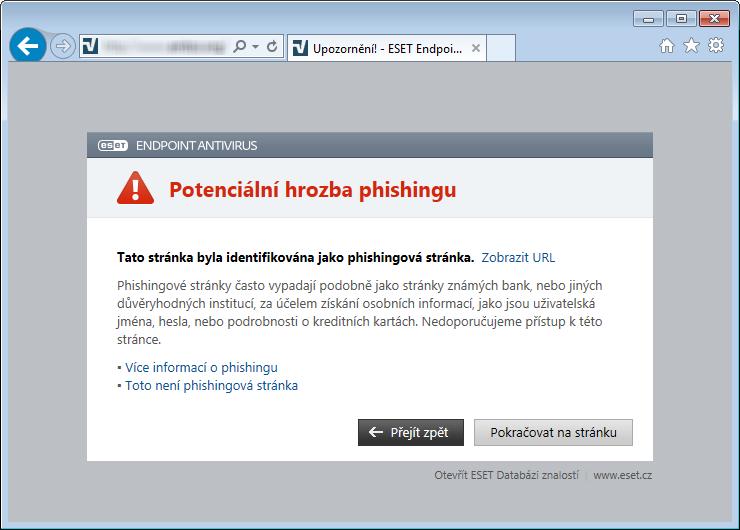Click the address bar search magnifier icon
The image size is (740, 530).
[240, 46]
